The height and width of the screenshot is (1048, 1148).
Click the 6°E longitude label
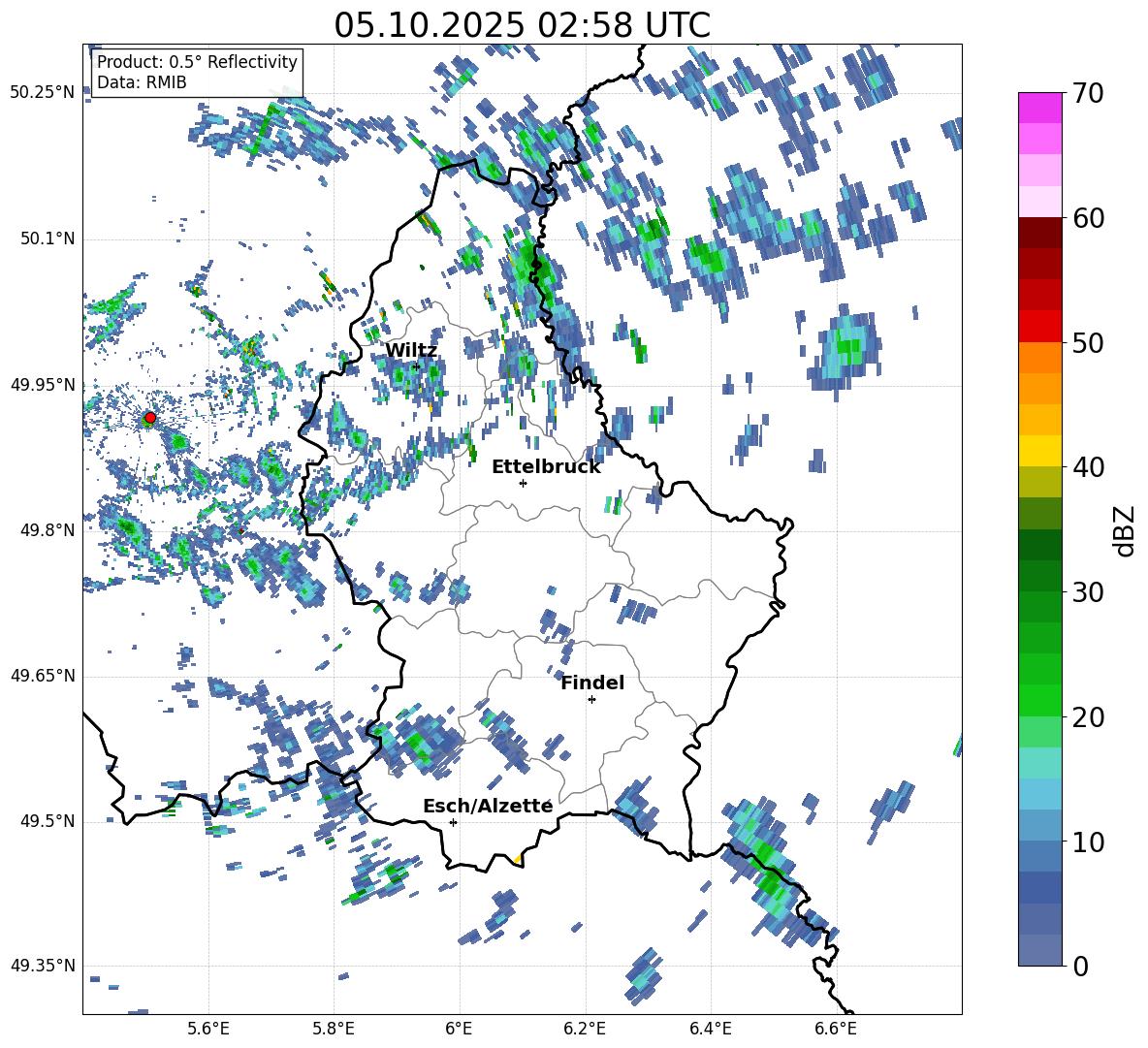tap(459, 1030)
